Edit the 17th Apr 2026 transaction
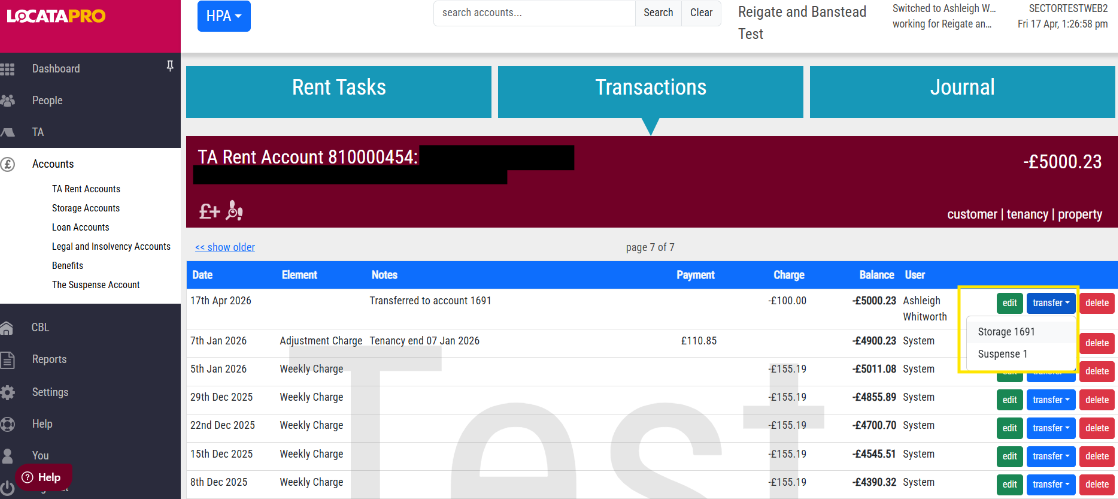 coord(1010,303)
